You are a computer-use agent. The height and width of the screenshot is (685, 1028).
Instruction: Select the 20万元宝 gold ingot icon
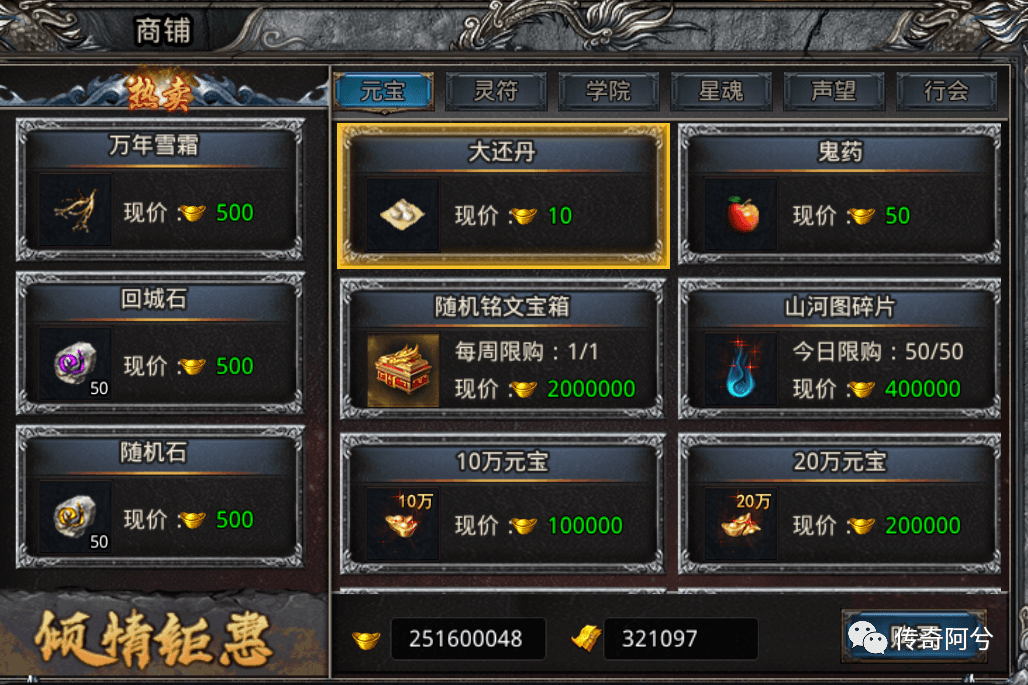[741, 524]
